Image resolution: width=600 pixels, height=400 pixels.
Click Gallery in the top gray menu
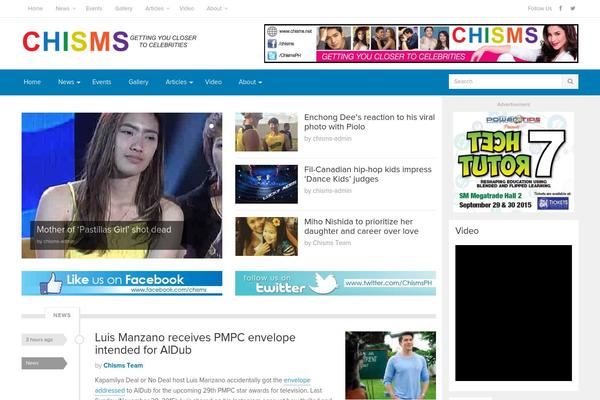[x=124, y=8]
